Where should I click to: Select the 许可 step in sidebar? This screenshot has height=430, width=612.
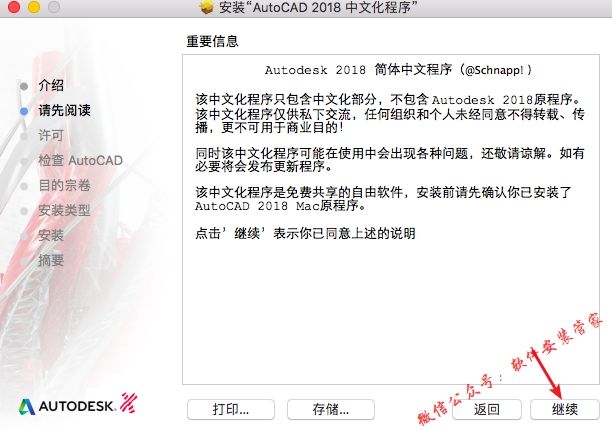coord(51,135)
